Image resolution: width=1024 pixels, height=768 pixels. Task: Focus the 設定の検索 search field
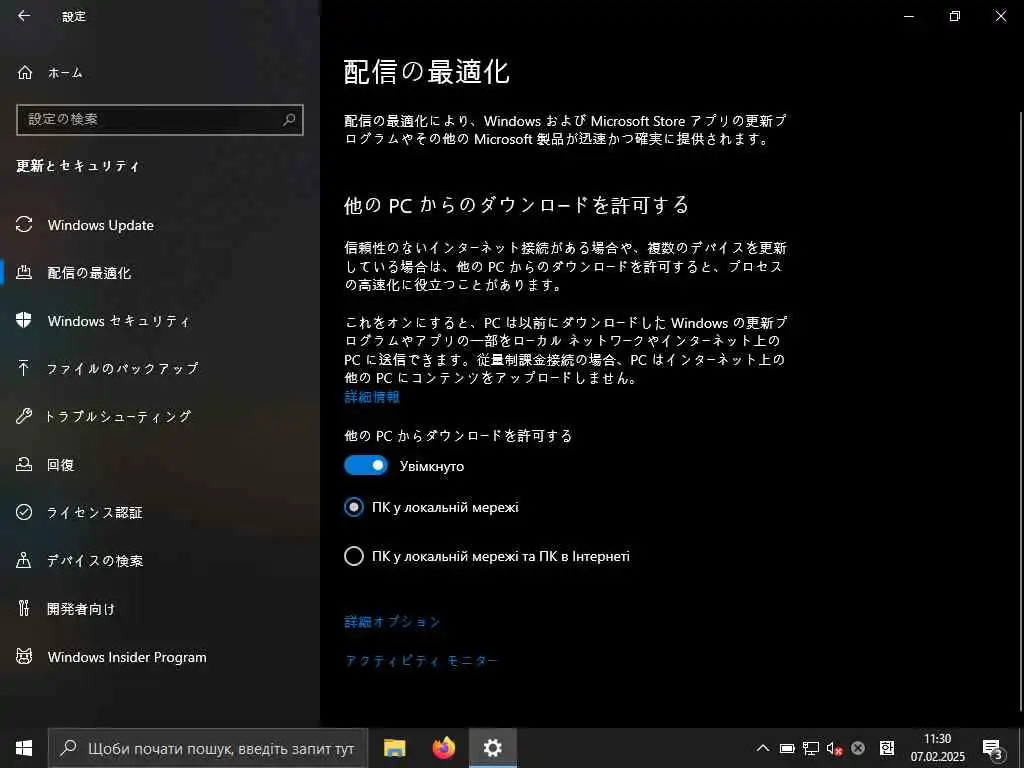tap(160, 120)
